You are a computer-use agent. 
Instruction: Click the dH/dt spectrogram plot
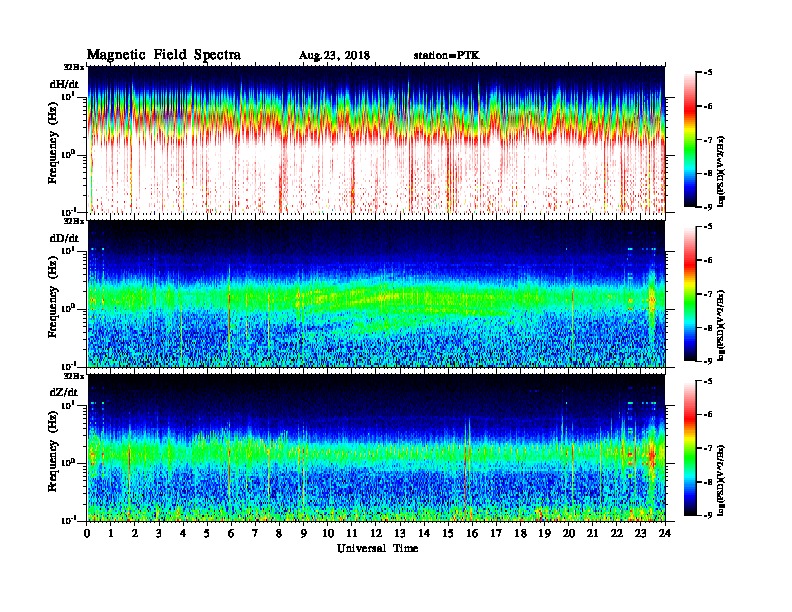pos(377,139)
